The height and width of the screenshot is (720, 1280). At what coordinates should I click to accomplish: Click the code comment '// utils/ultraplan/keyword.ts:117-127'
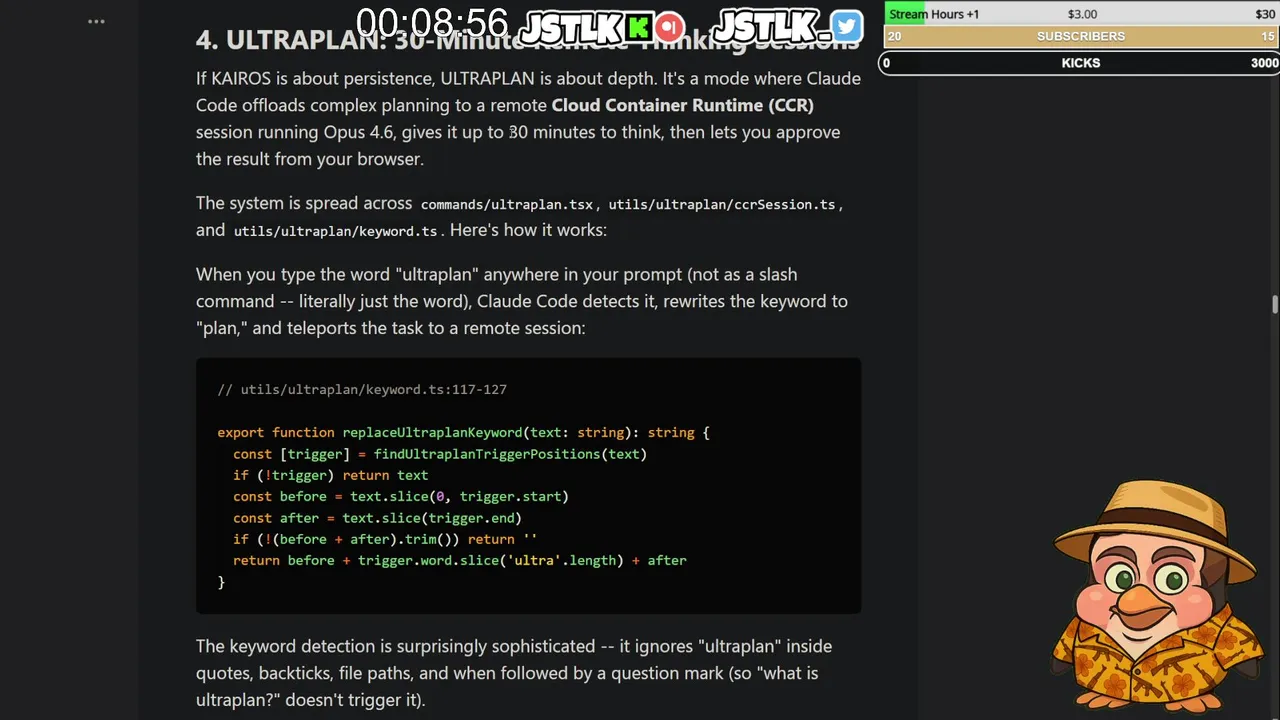tap(362, 389)
